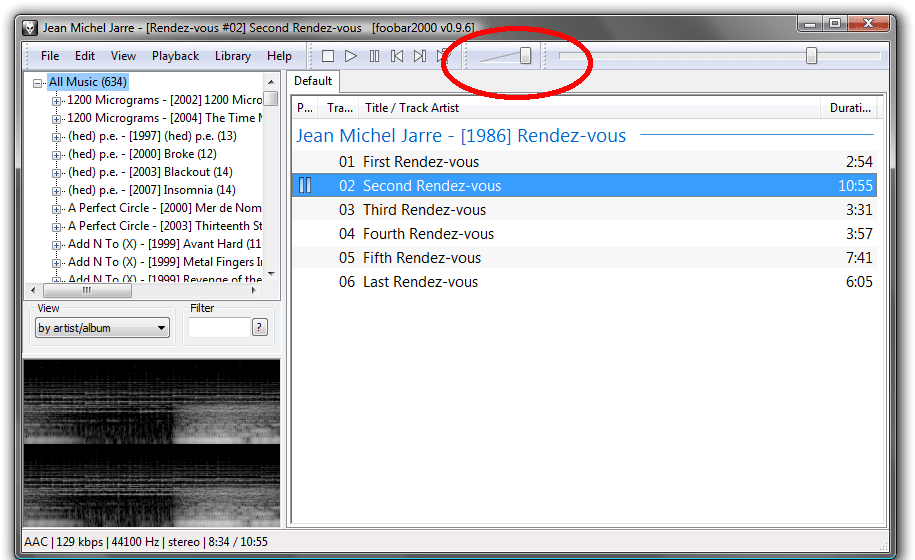Viewport: 915px width, 560px height.
Task: Pause playback with the Pause button
Action: 374,56
